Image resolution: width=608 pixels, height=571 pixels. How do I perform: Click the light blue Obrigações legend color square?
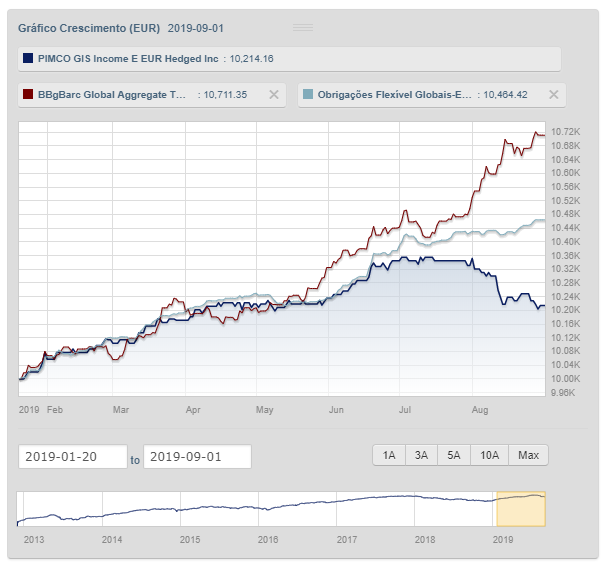pyautogui.click(x=308, y=95)
